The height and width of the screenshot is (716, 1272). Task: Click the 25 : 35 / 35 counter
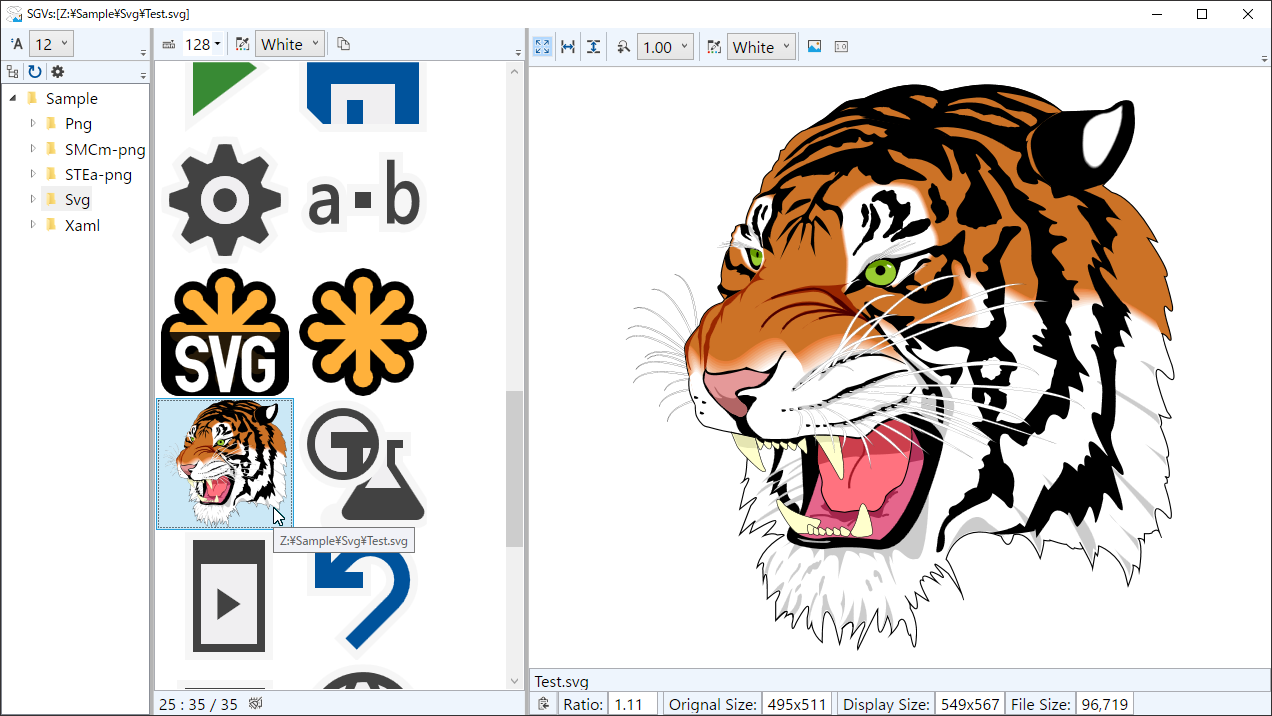198,704
